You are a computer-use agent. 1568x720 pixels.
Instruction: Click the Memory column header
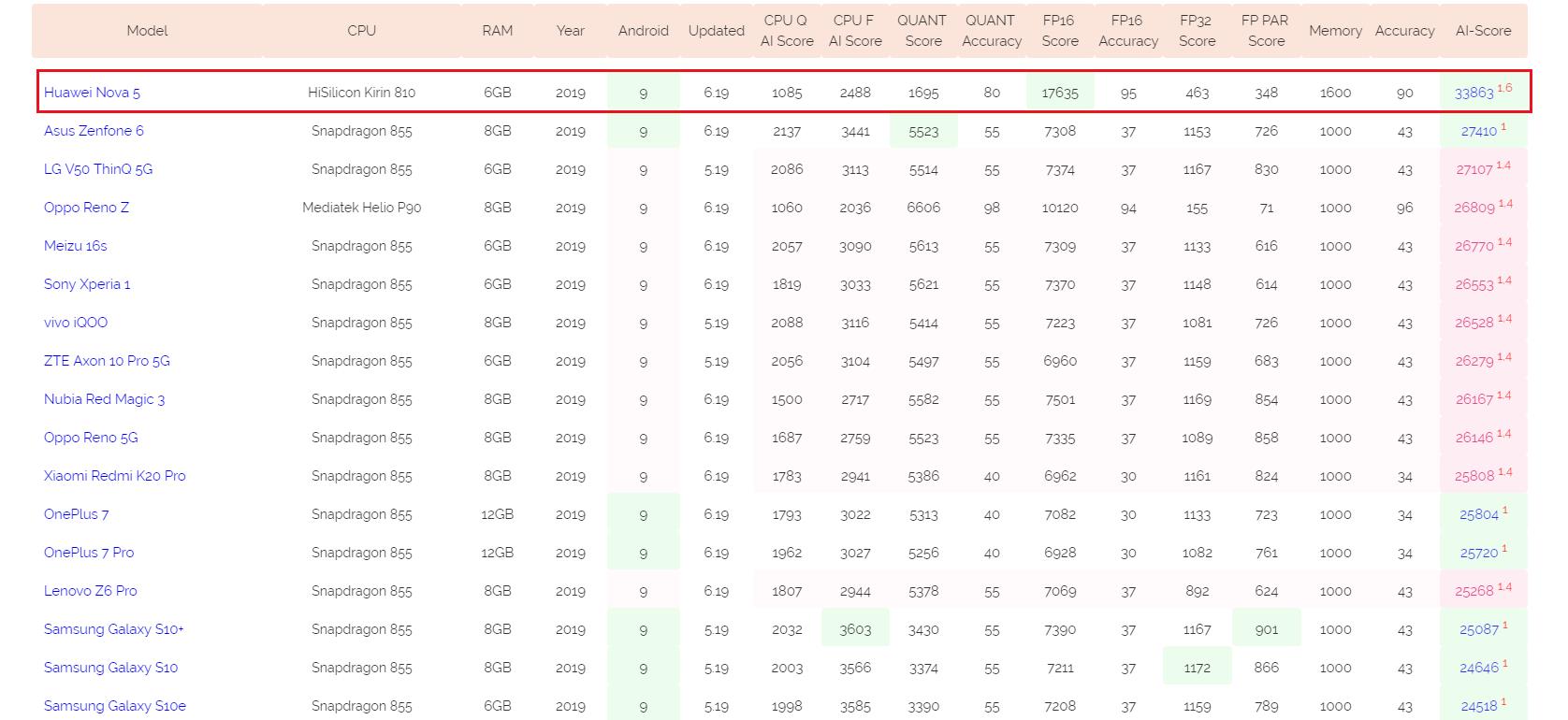pos(1335,31)
